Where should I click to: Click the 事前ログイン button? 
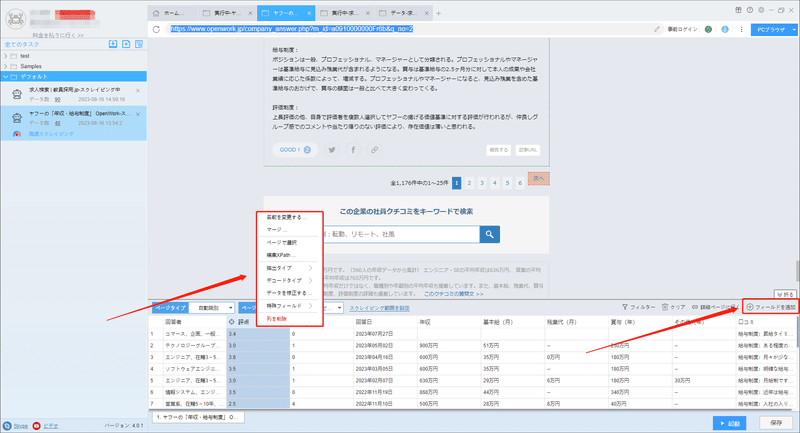[683, 30]
